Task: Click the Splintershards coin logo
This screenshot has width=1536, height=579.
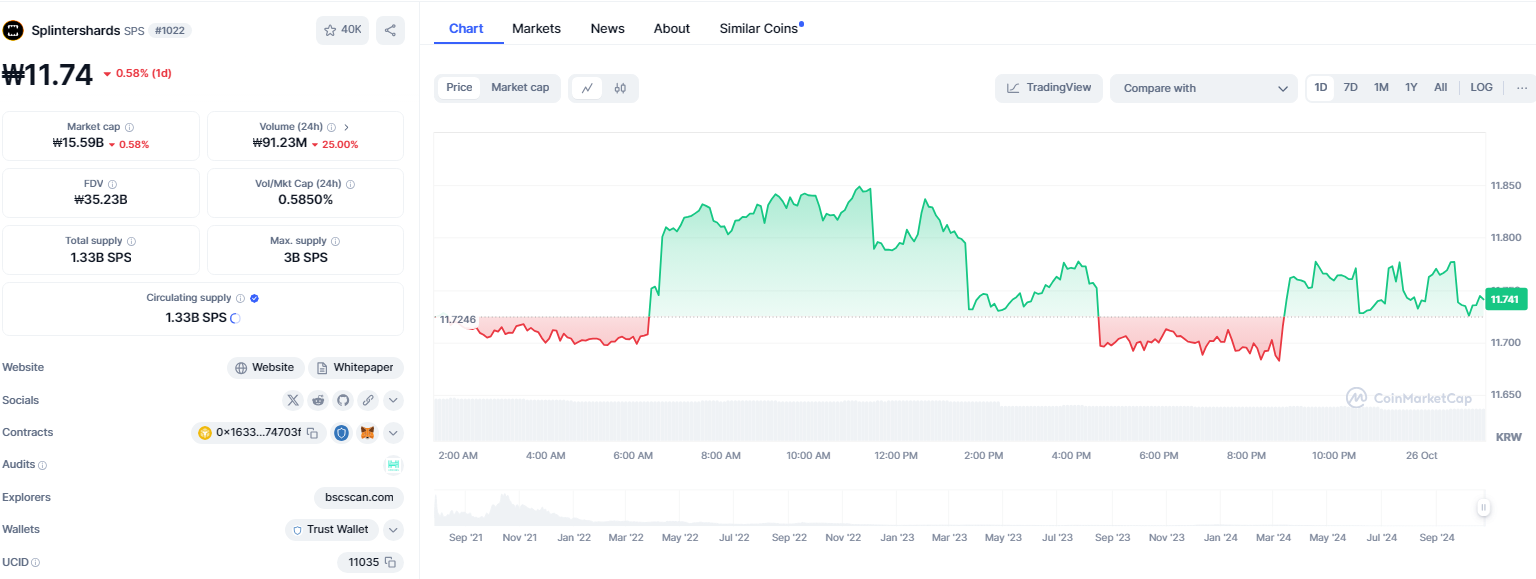Action: (13, 30)
